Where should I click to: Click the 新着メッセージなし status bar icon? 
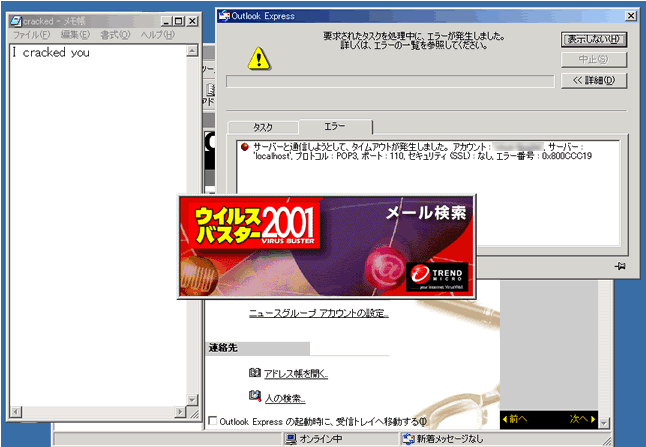(x=408, y=439)
